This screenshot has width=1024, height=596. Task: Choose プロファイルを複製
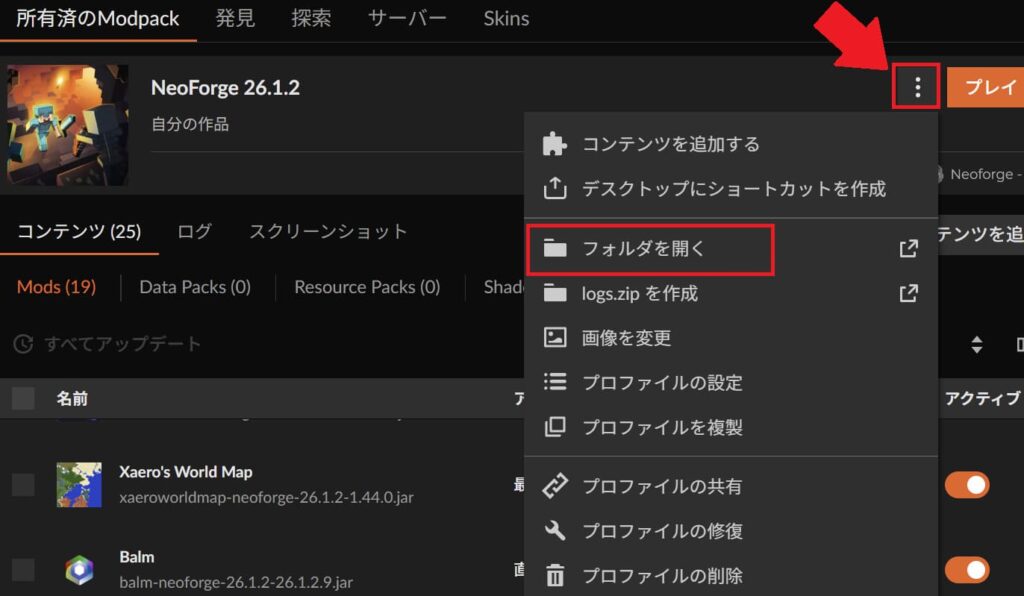731,427
